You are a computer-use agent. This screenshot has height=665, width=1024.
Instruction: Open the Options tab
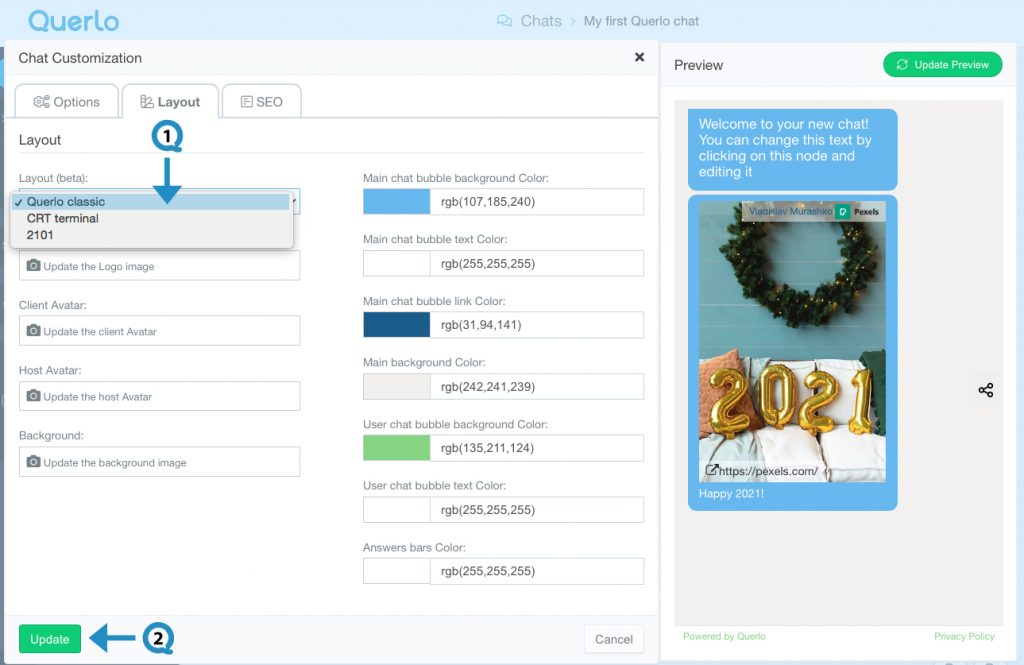pyautogui.click(x=67, y=101)
